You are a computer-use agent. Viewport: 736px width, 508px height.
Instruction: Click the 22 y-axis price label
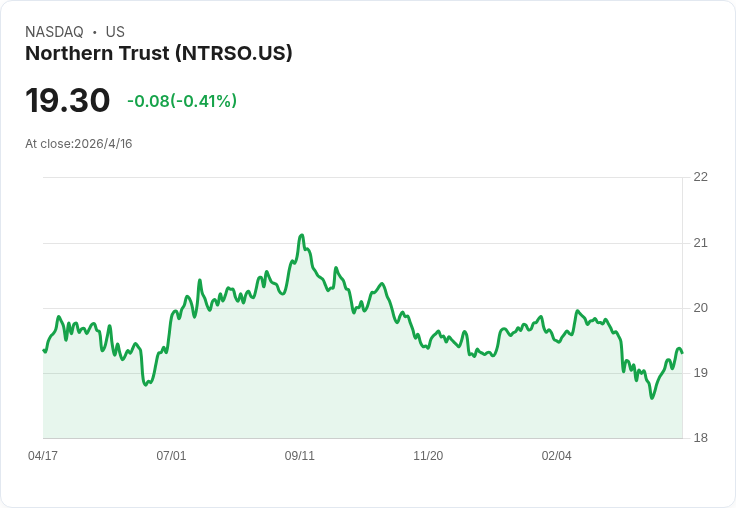click(x=700, y=177)
